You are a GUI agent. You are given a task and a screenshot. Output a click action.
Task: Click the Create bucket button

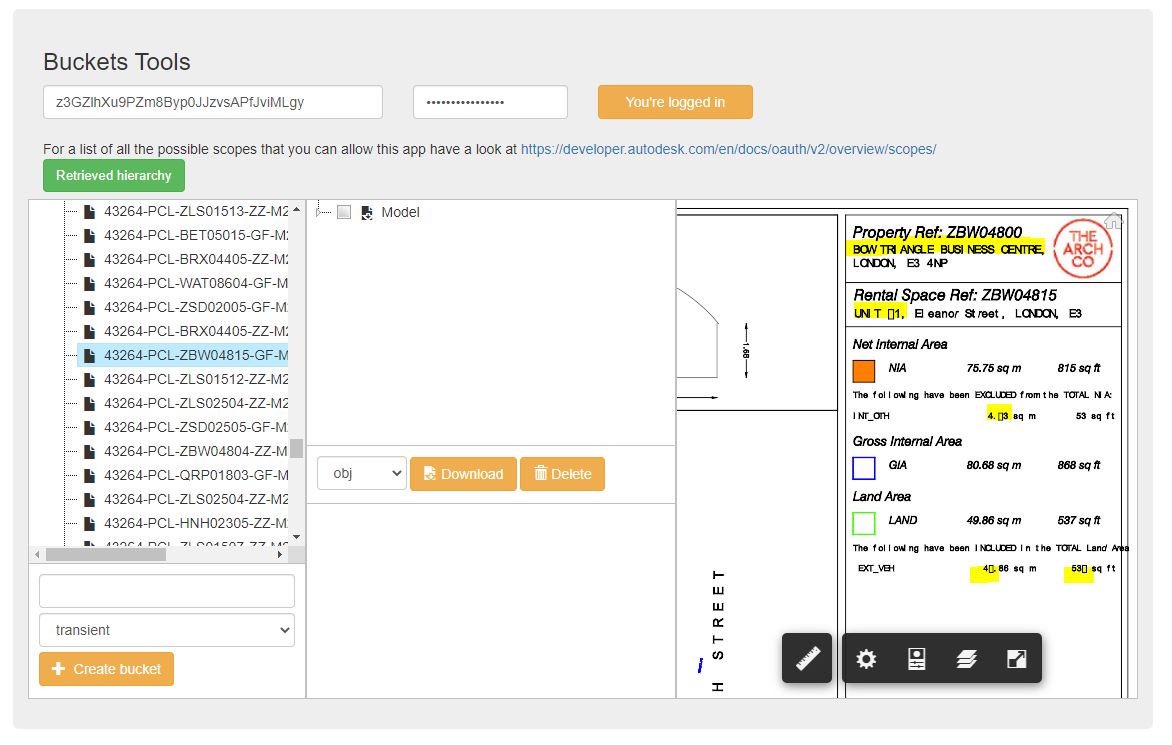[x=106, y=669]
